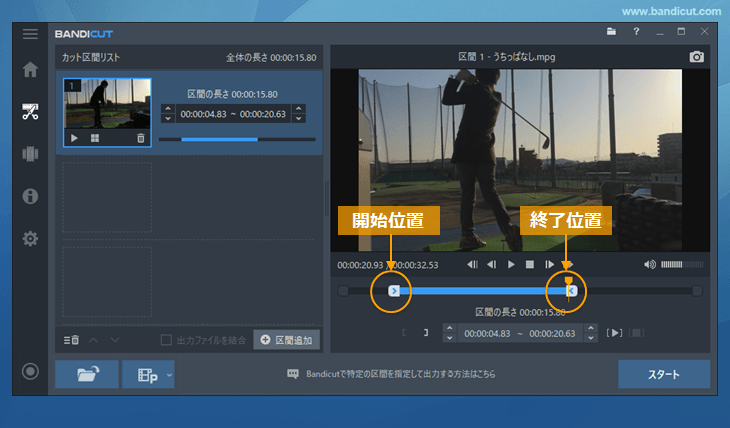Decrease segment list start time
The image size is (730, 428).
[168, 118]
